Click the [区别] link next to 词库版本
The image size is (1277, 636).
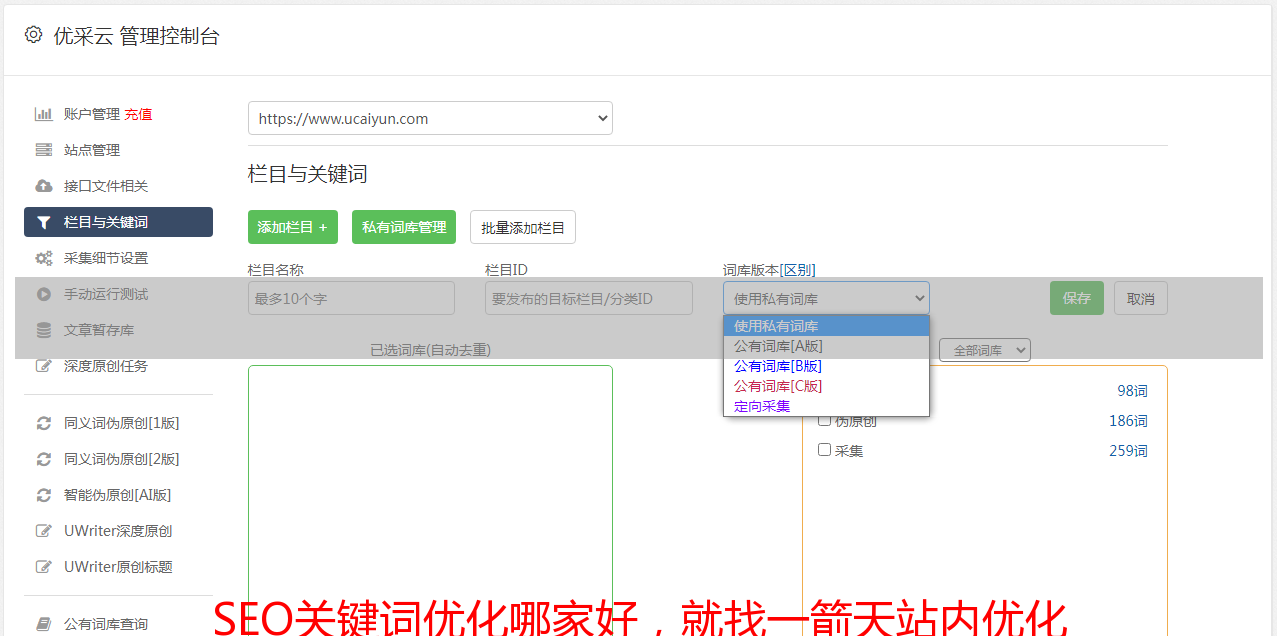[797, 270]
